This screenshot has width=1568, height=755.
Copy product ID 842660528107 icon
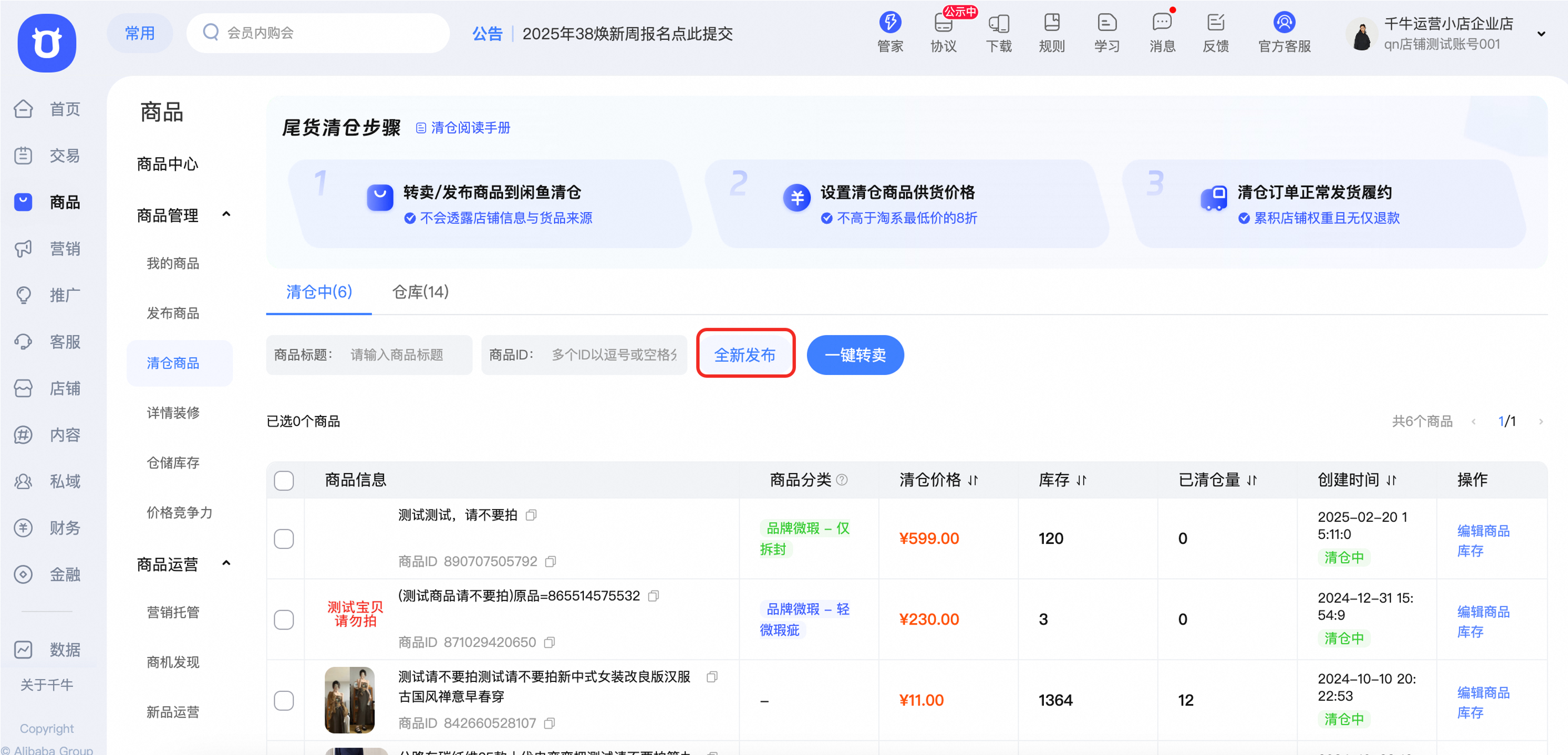tap(549, 723)
